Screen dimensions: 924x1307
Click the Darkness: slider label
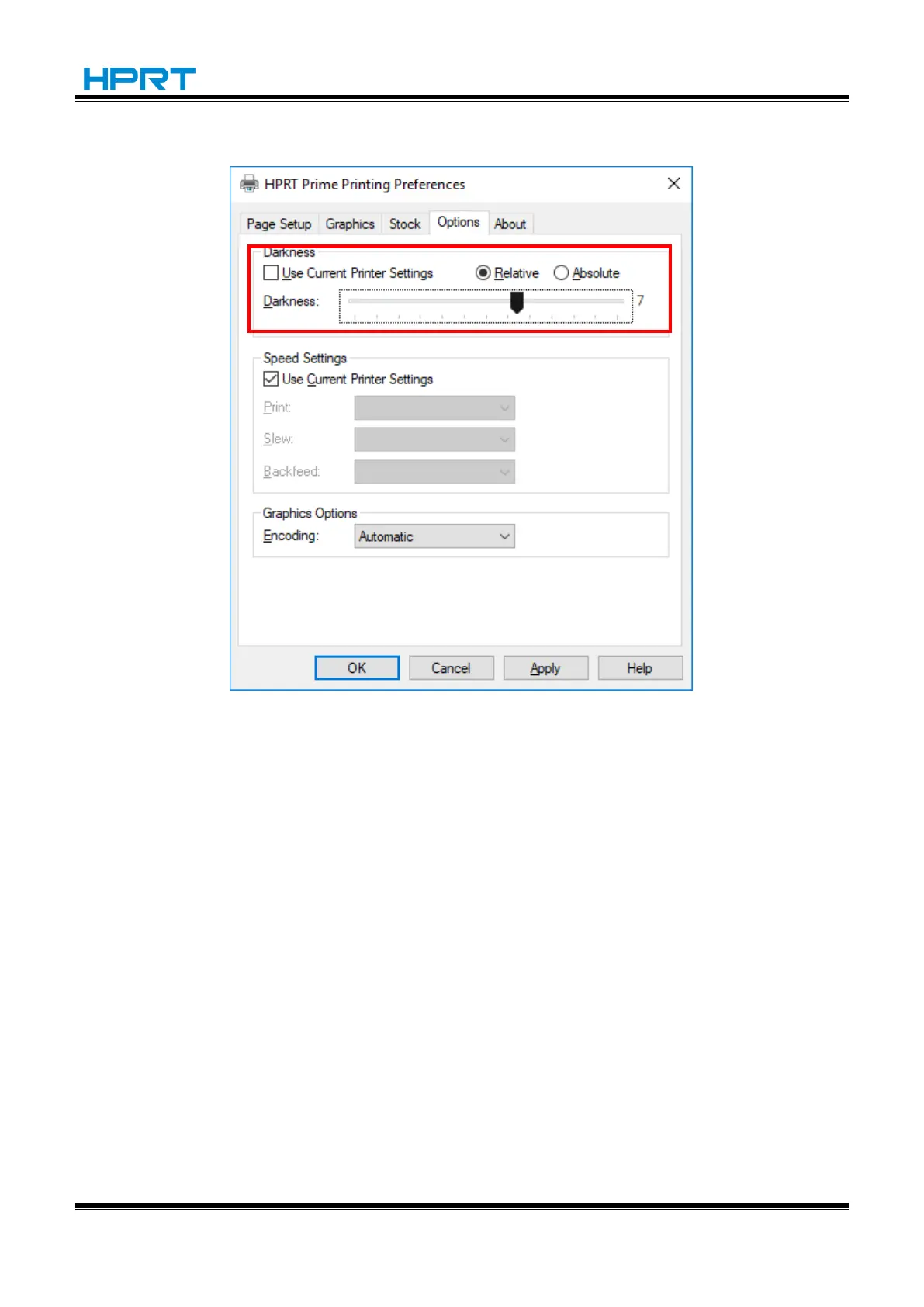291,301
